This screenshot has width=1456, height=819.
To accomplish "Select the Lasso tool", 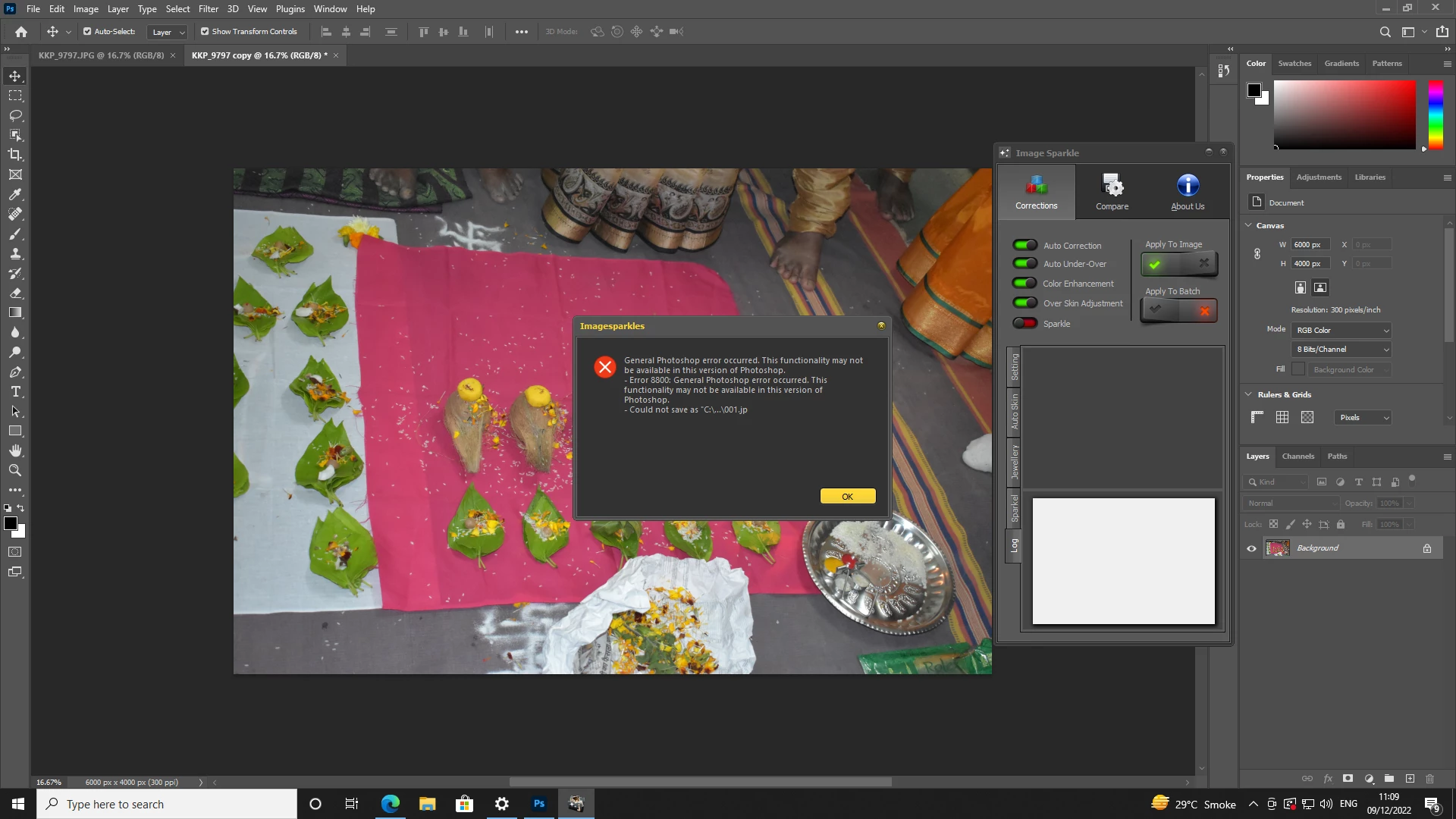I will [15, 115].
